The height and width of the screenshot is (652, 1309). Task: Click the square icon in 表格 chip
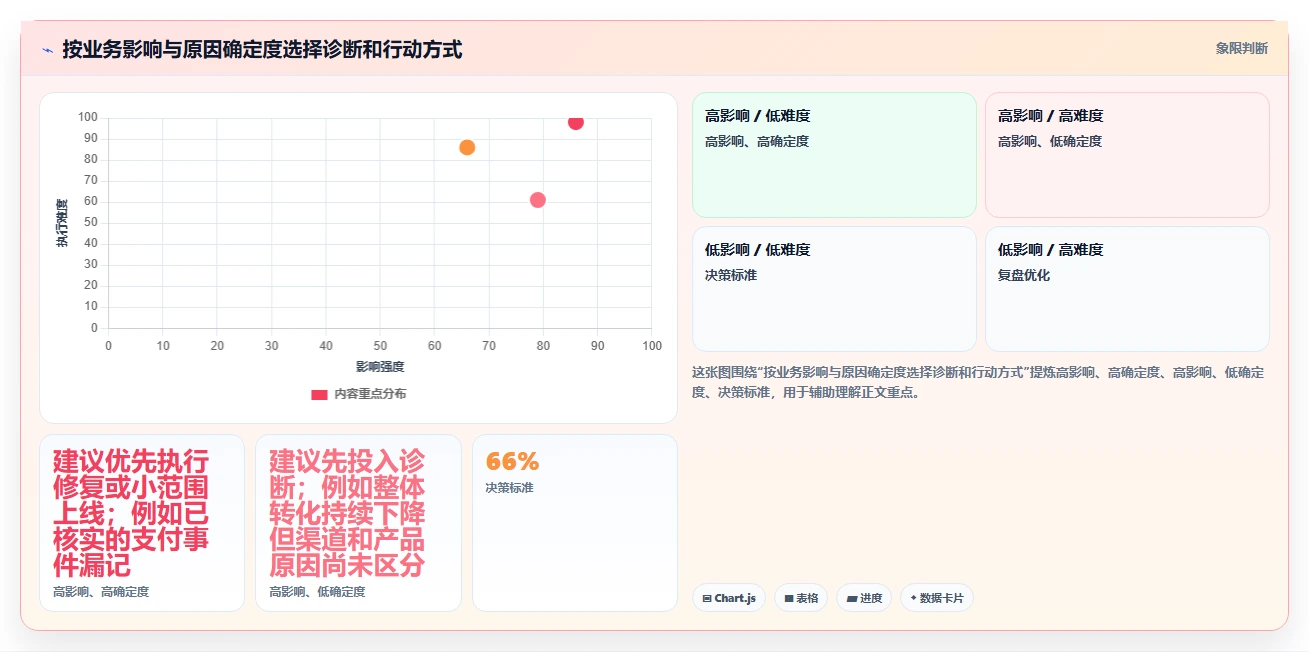[x=789, y=599]
